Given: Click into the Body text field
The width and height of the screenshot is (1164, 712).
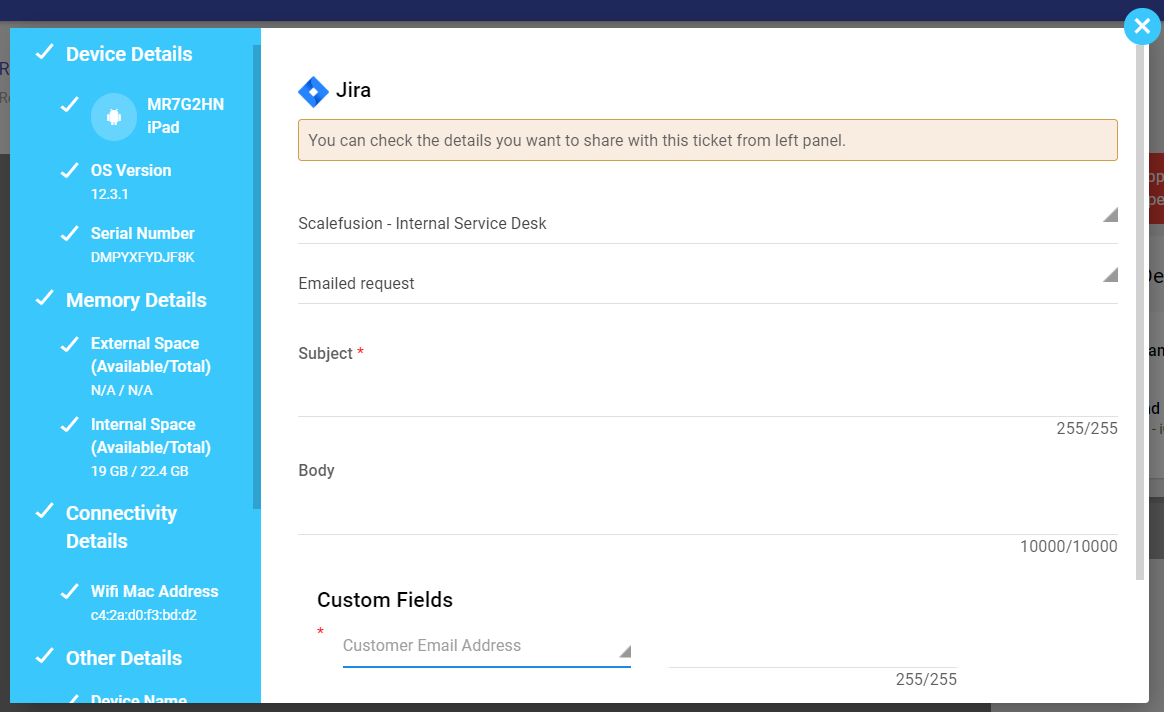Looking at the screenshot, I should click(707, 515).
